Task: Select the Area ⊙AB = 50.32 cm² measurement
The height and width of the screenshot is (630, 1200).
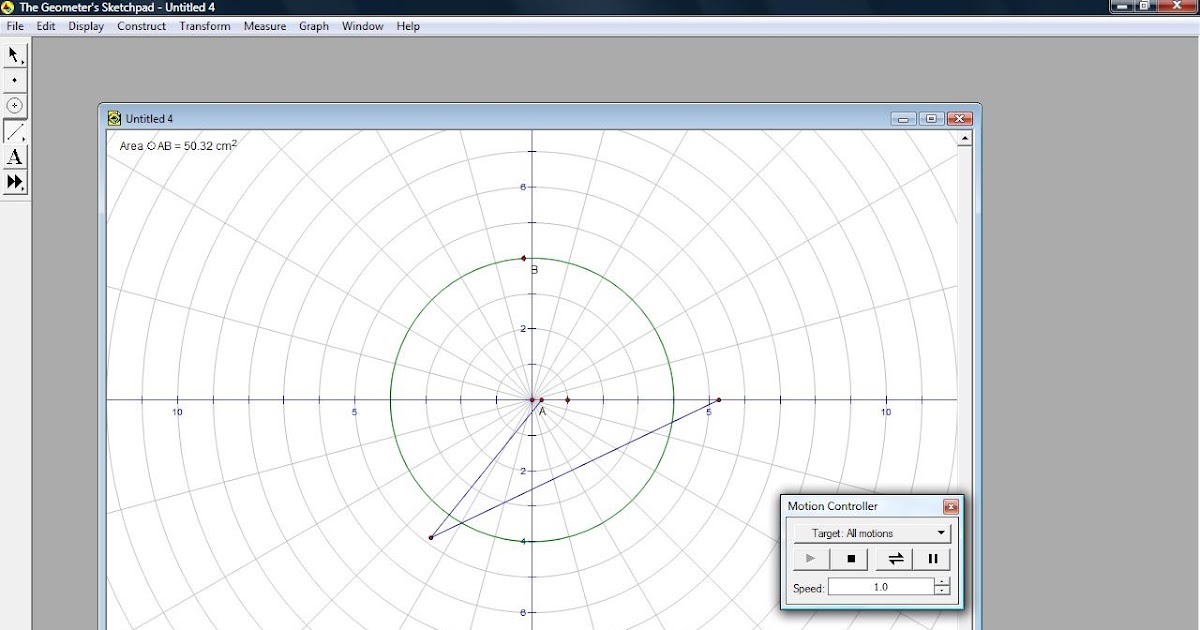Action: click(178, 145)
